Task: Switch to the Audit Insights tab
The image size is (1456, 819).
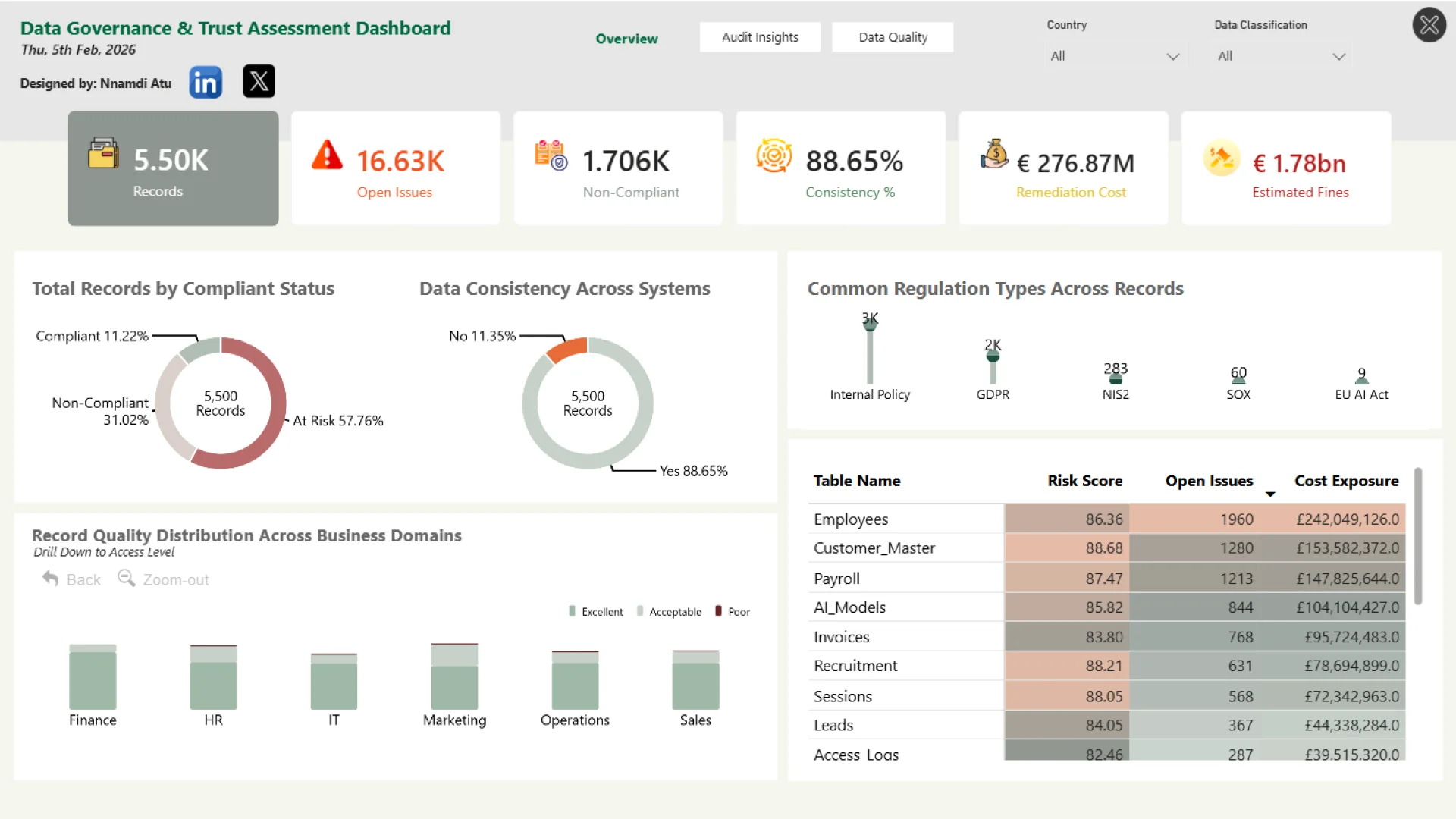Action: (760, 37)
